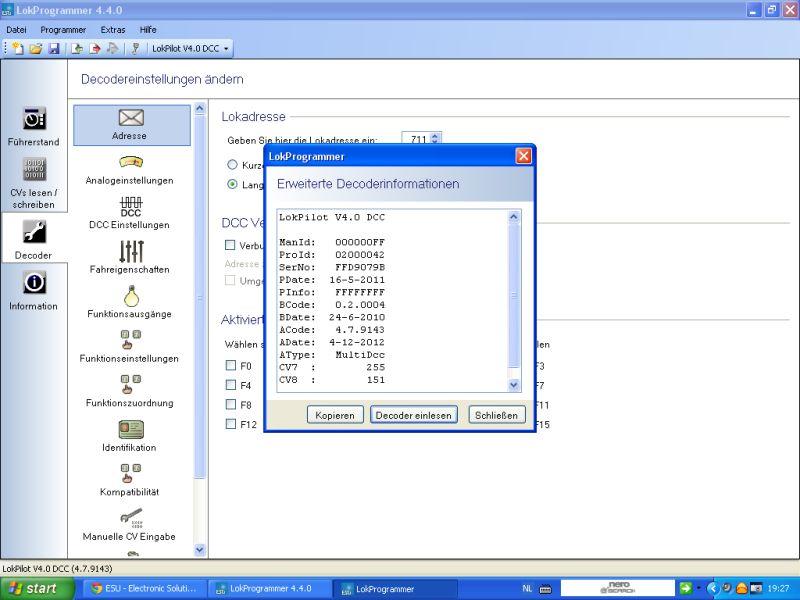Open the Führerstand sidebar section

click(34, 127)
